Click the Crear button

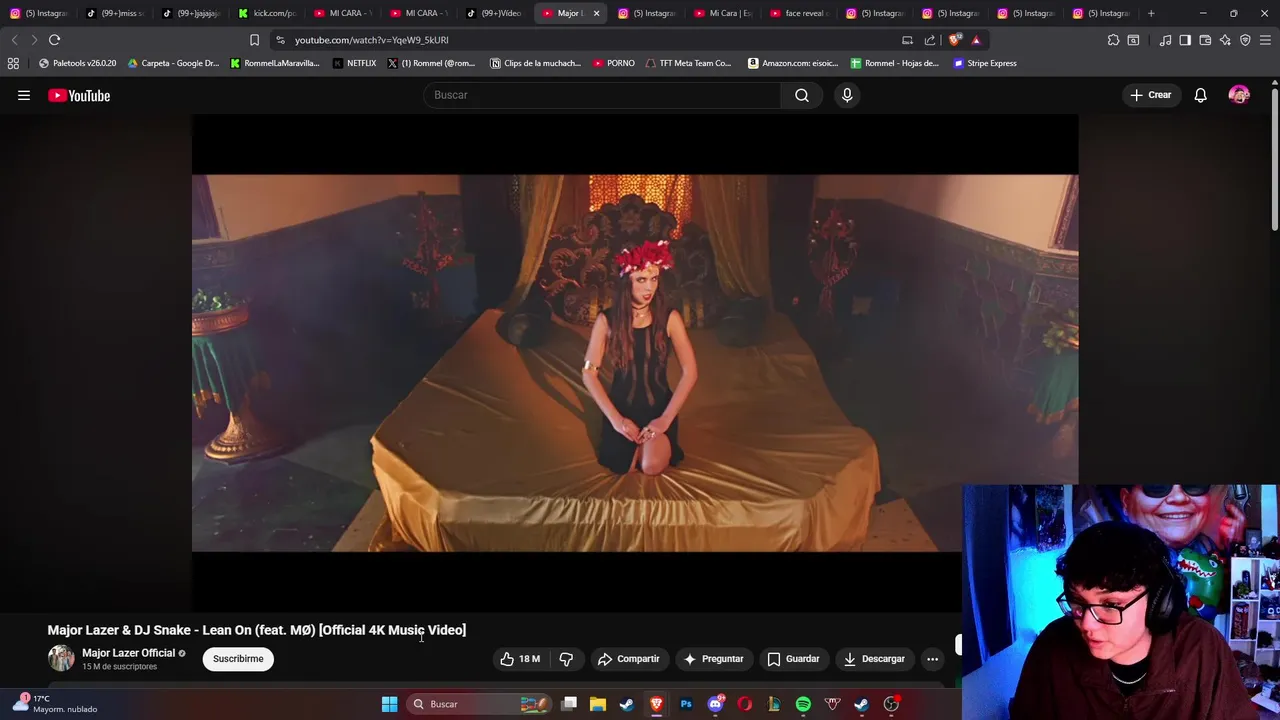coord(1150,95)
